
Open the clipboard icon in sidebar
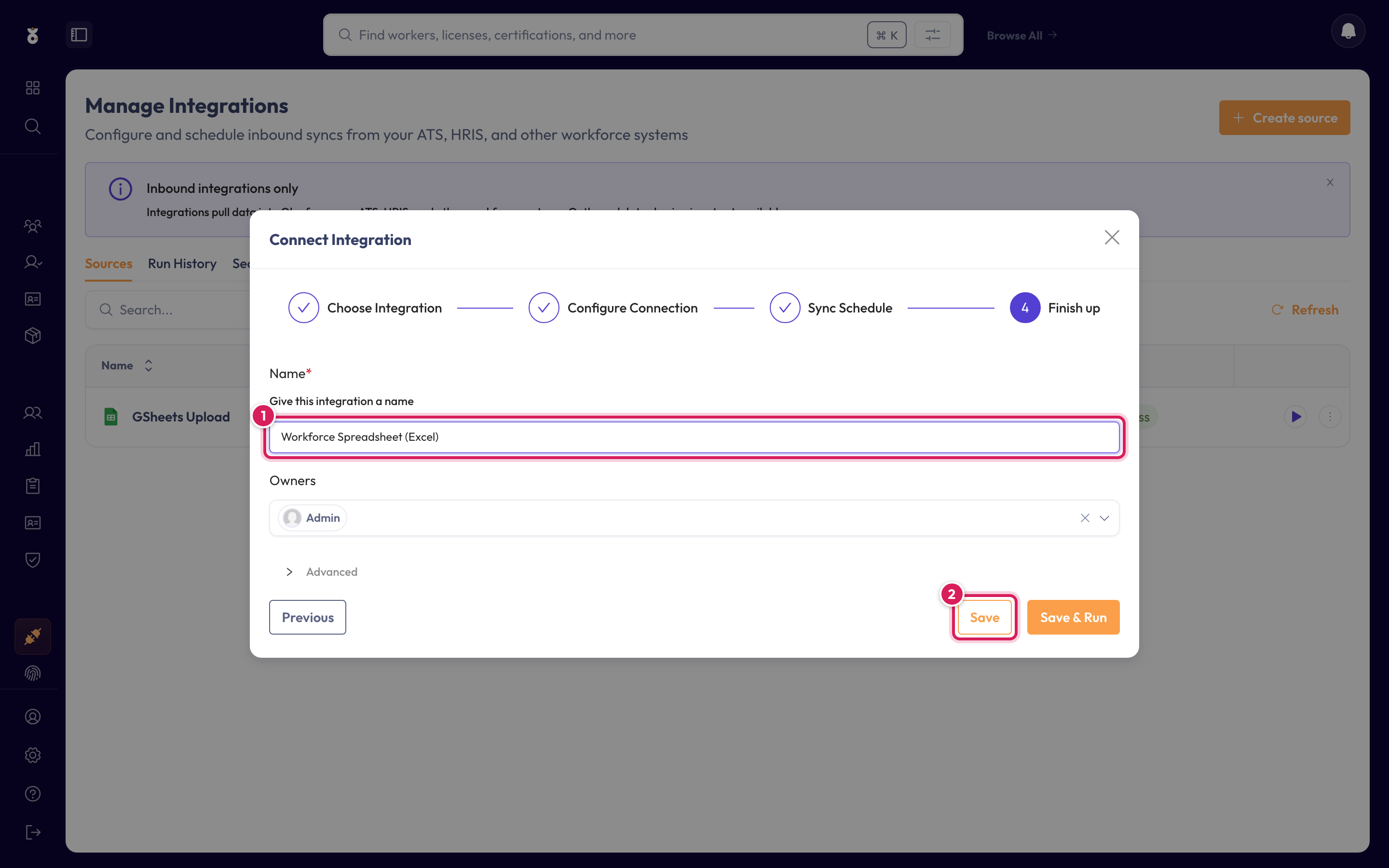click(33, 486)
